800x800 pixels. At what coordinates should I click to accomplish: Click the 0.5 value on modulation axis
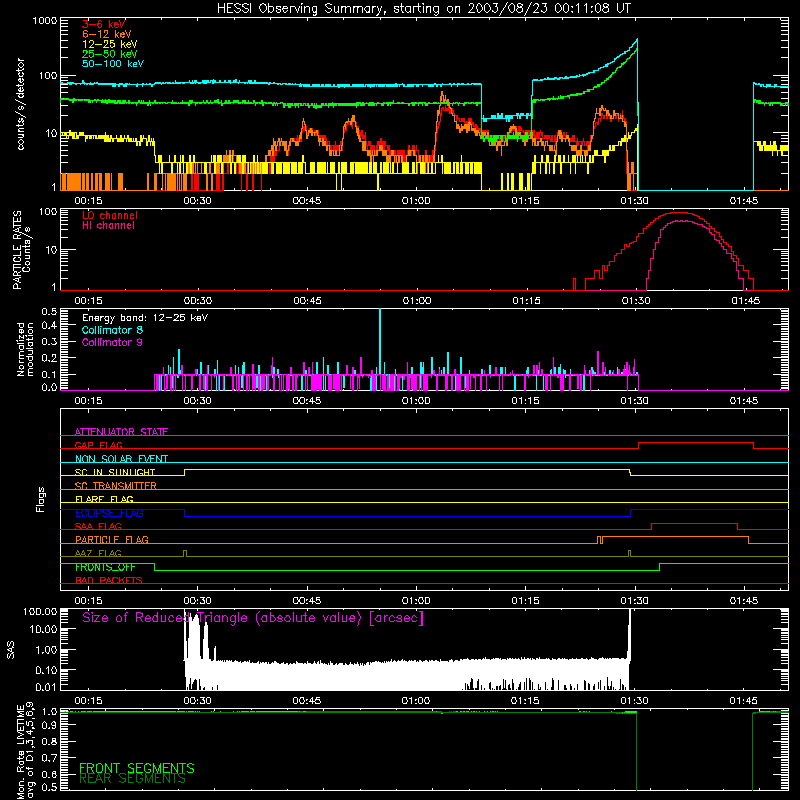(x=49, y=311)
